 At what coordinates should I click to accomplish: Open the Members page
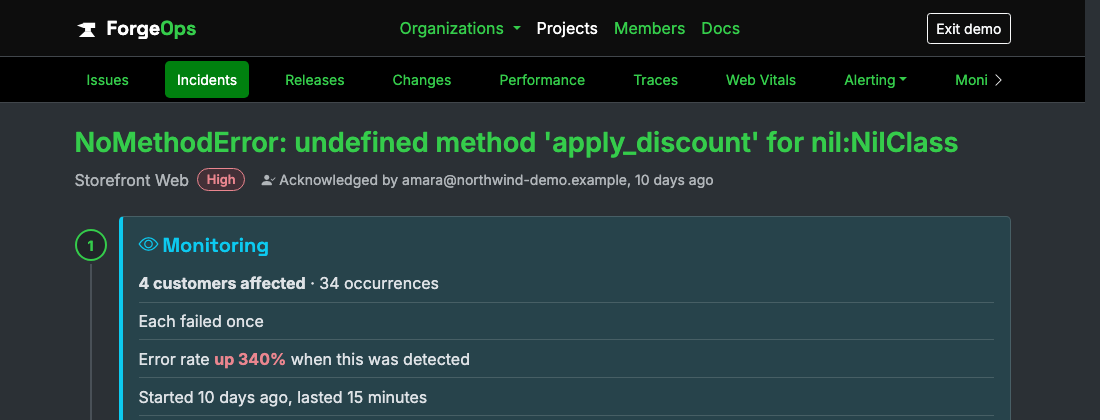[649, 29]
